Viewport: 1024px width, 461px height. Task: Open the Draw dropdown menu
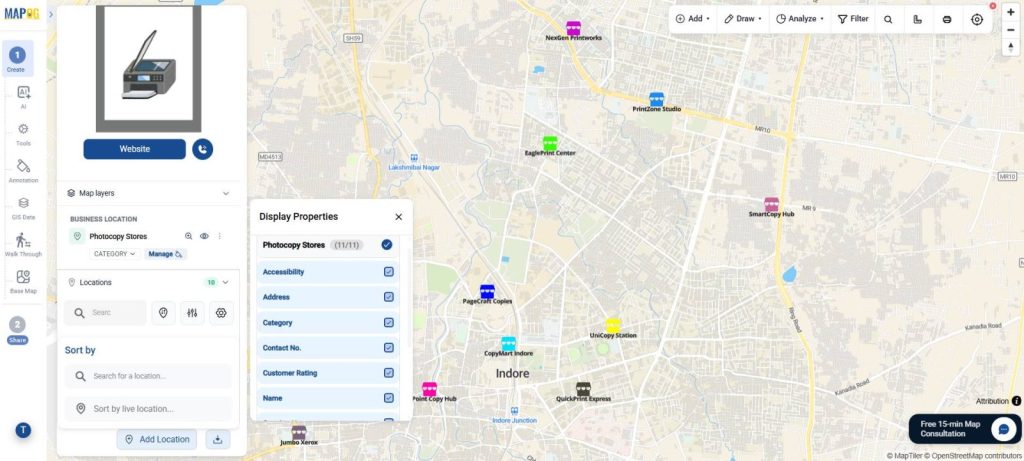[743, 19]
